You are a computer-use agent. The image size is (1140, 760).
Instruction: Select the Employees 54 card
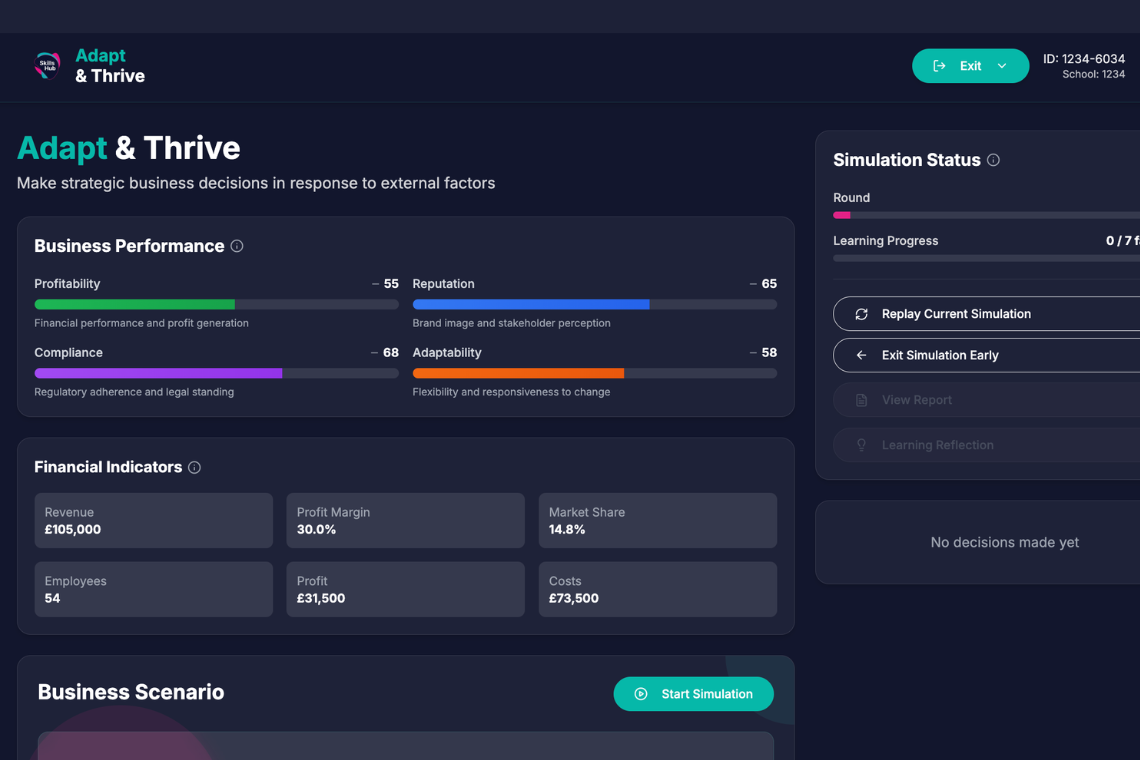click(153, 589)
